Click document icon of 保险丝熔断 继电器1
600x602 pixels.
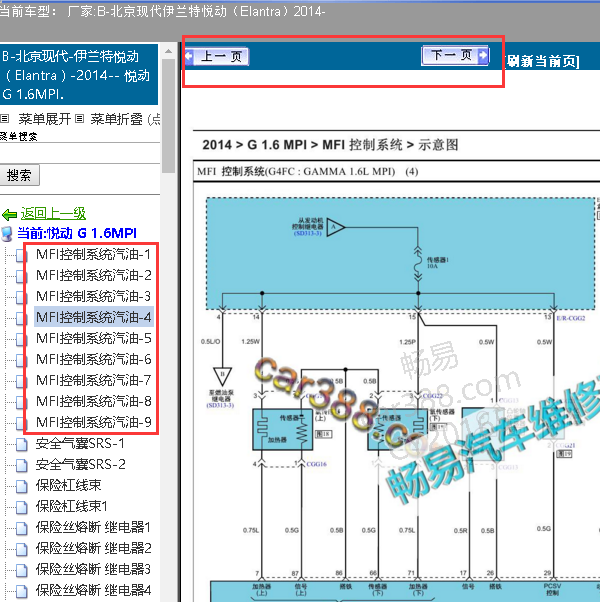(21, 528)
